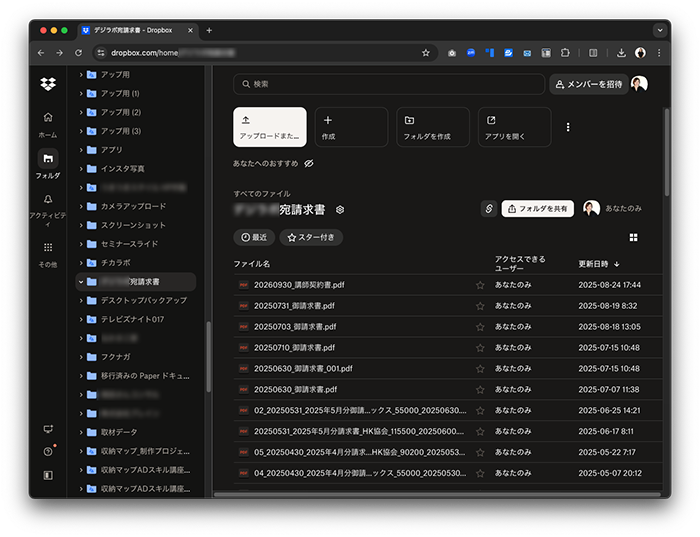Viewport: 700px width, 537px height.
Task: Sort by 更新日時 column header
Action: [x=599, y=264]
